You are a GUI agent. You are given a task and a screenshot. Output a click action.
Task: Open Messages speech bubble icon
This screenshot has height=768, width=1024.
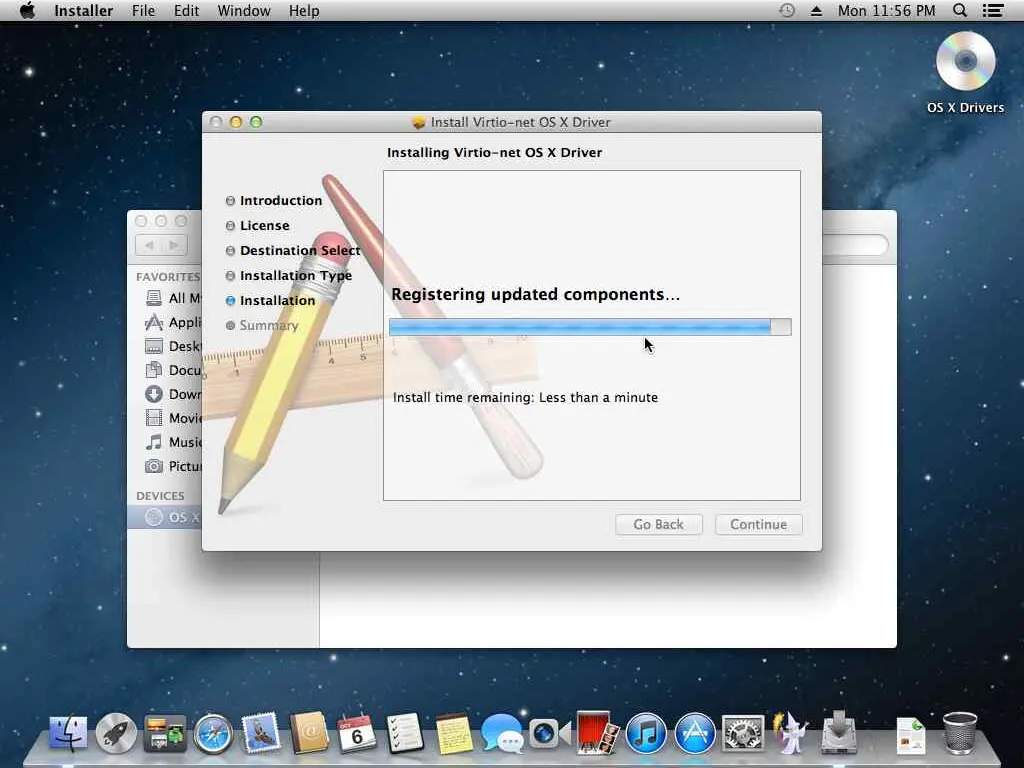point(502,733)
